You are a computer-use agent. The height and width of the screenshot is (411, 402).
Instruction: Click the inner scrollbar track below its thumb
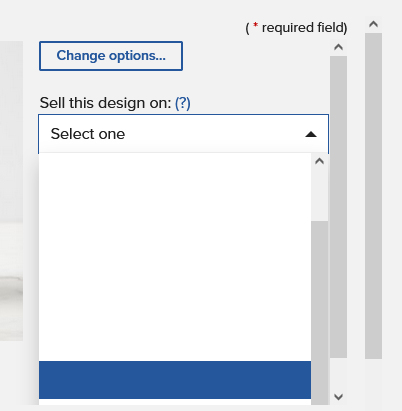[338, 373]
